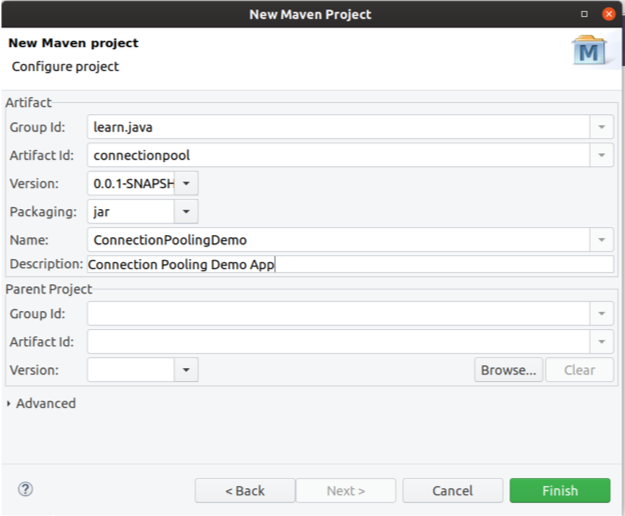Click the "Name:" label
The image size is (625, 516).
point(29,240)
